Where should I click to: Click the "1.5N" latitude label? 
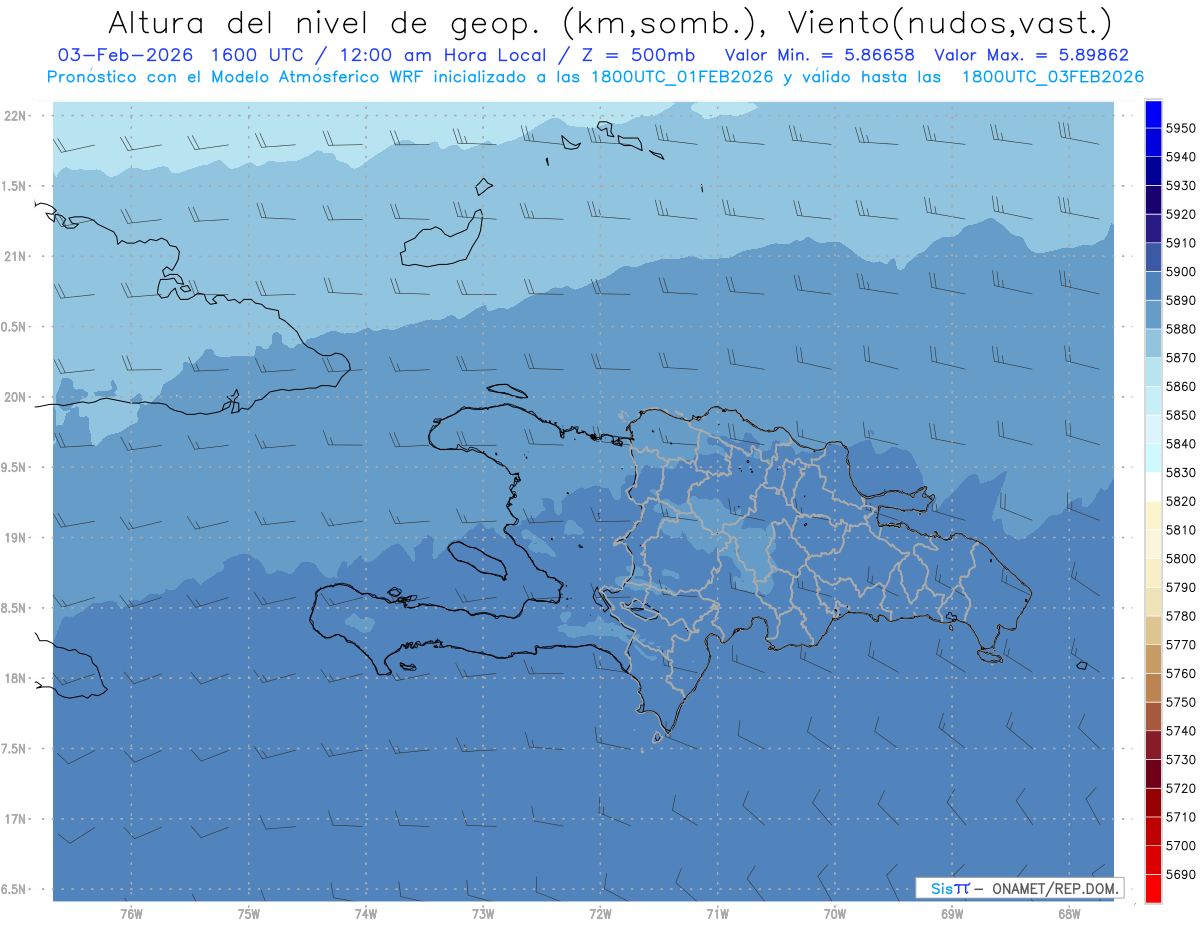tap(14, 186)
